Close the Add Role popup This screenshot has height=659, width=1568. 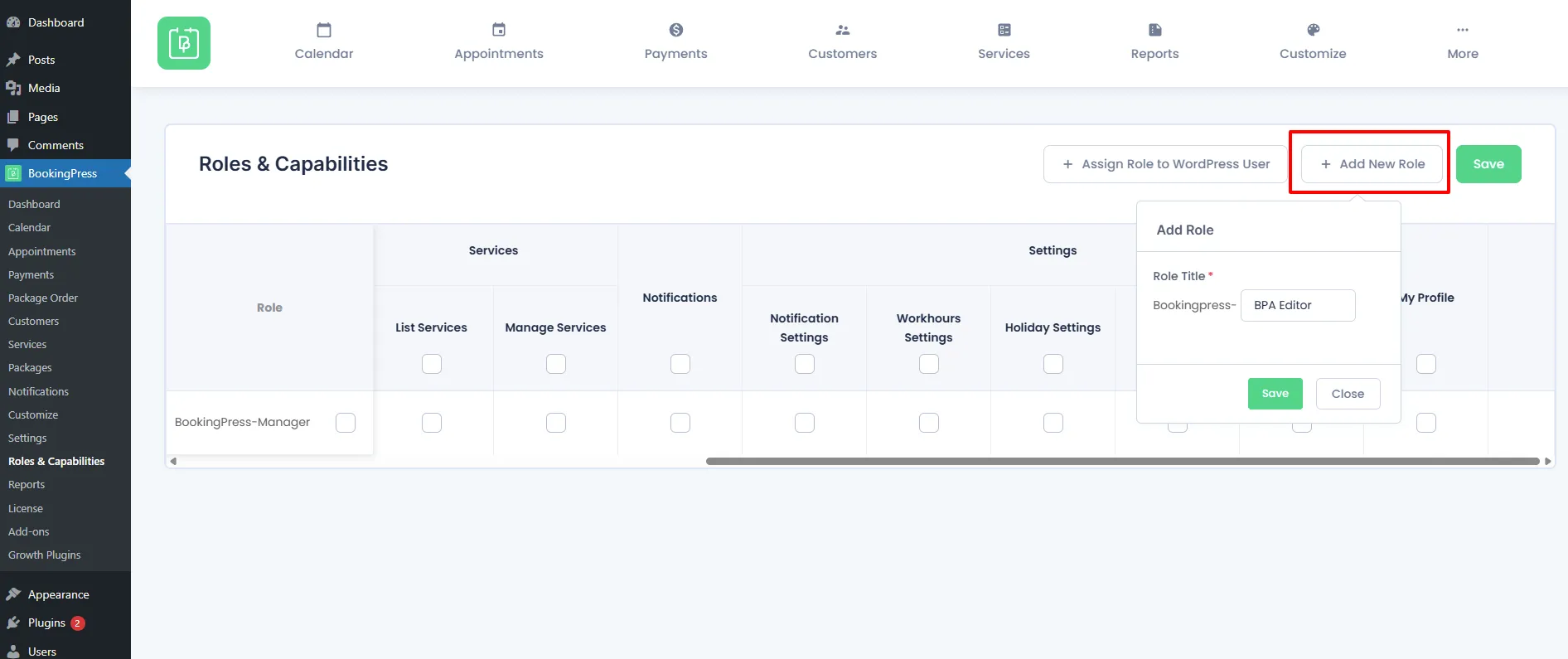click(x=1347, y=394)
